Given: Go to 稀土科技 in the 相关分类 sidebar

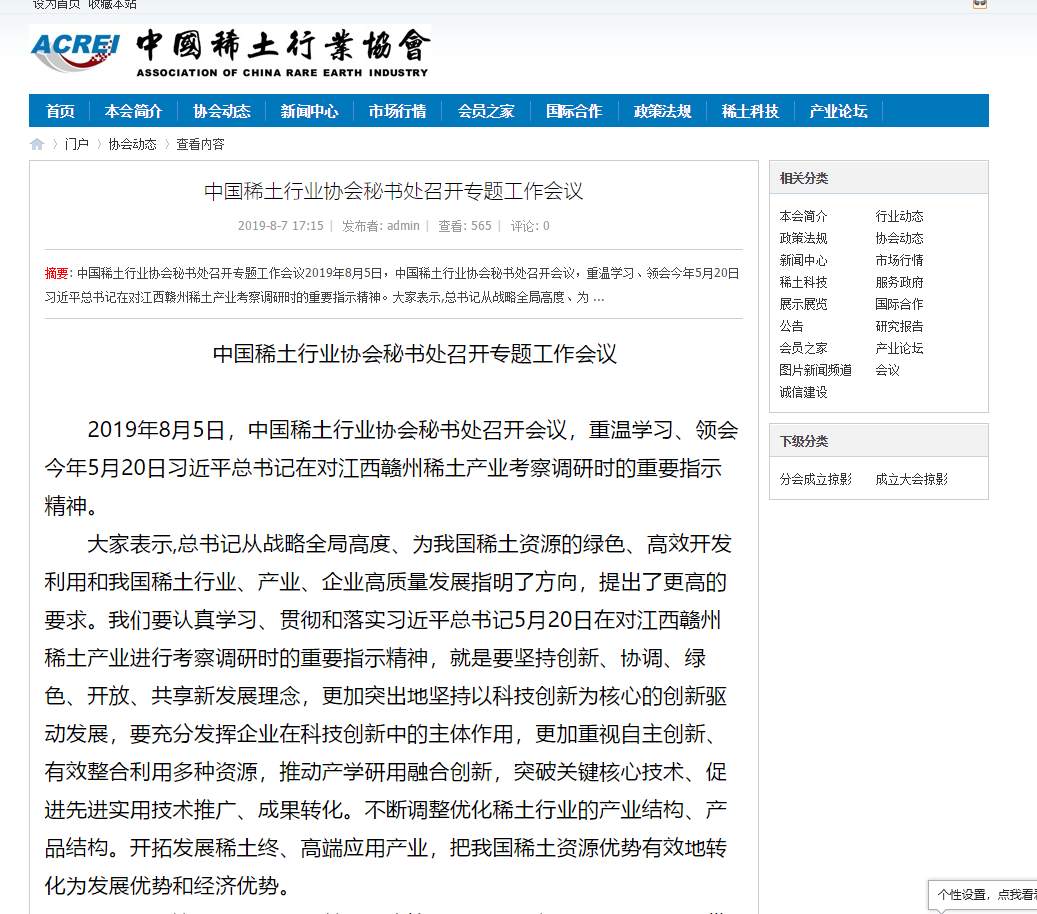Looking at the screenshot, I should pos(804,282).
